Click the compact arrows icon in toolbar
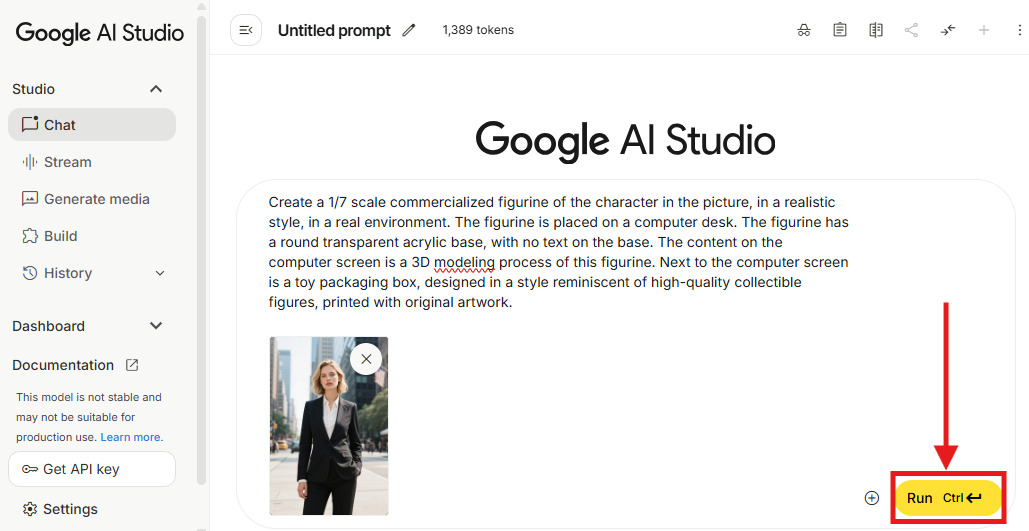 [948, 30]
